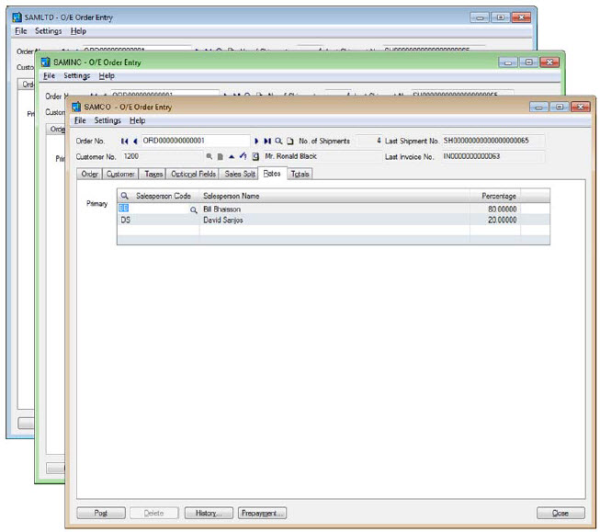Open the Sales Split tab
This screenshot has width=600, height=532.
point(239,174)
